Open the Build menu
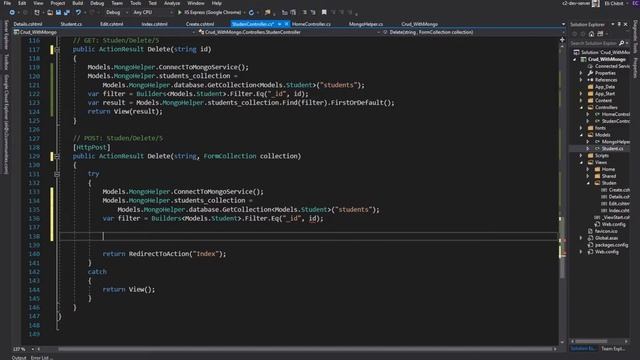Viewport: 640px width, 360px height. click(78, 3)
